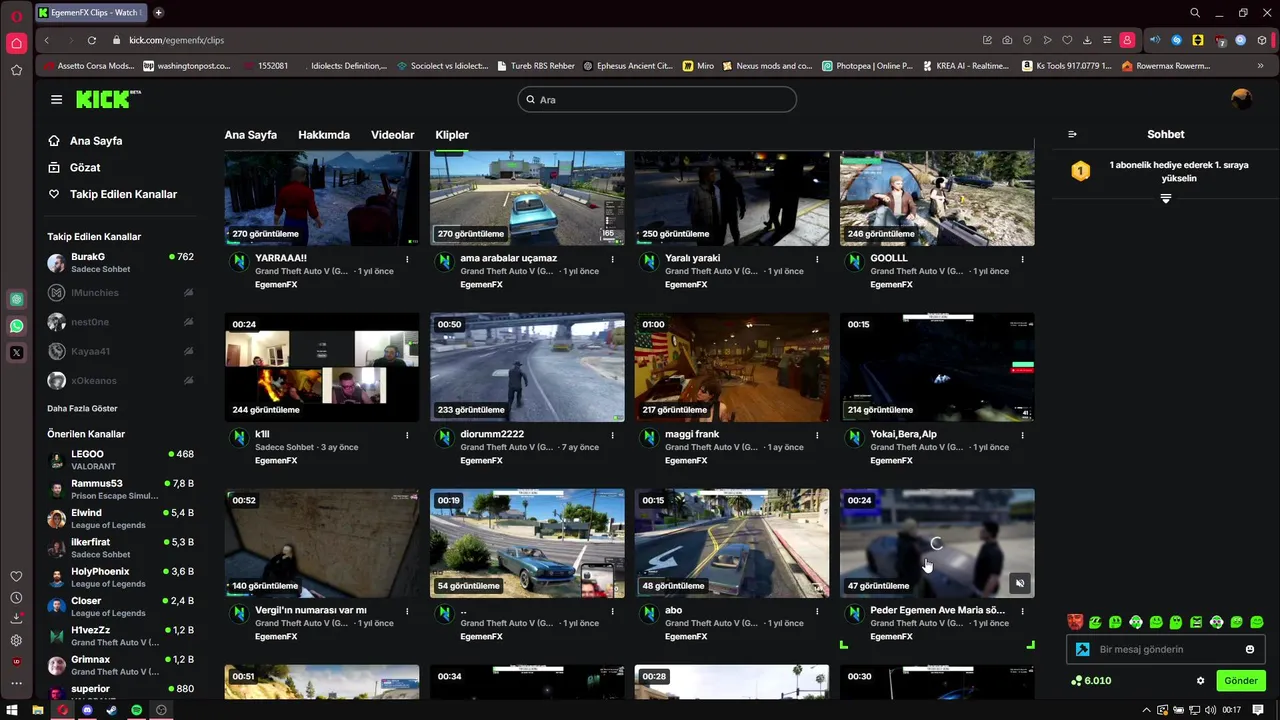The height and width of the screenshot is (720, 1280).
Task: Play the Vergil'ın numarası var mı thumbnail
Action: pos(322,543)
